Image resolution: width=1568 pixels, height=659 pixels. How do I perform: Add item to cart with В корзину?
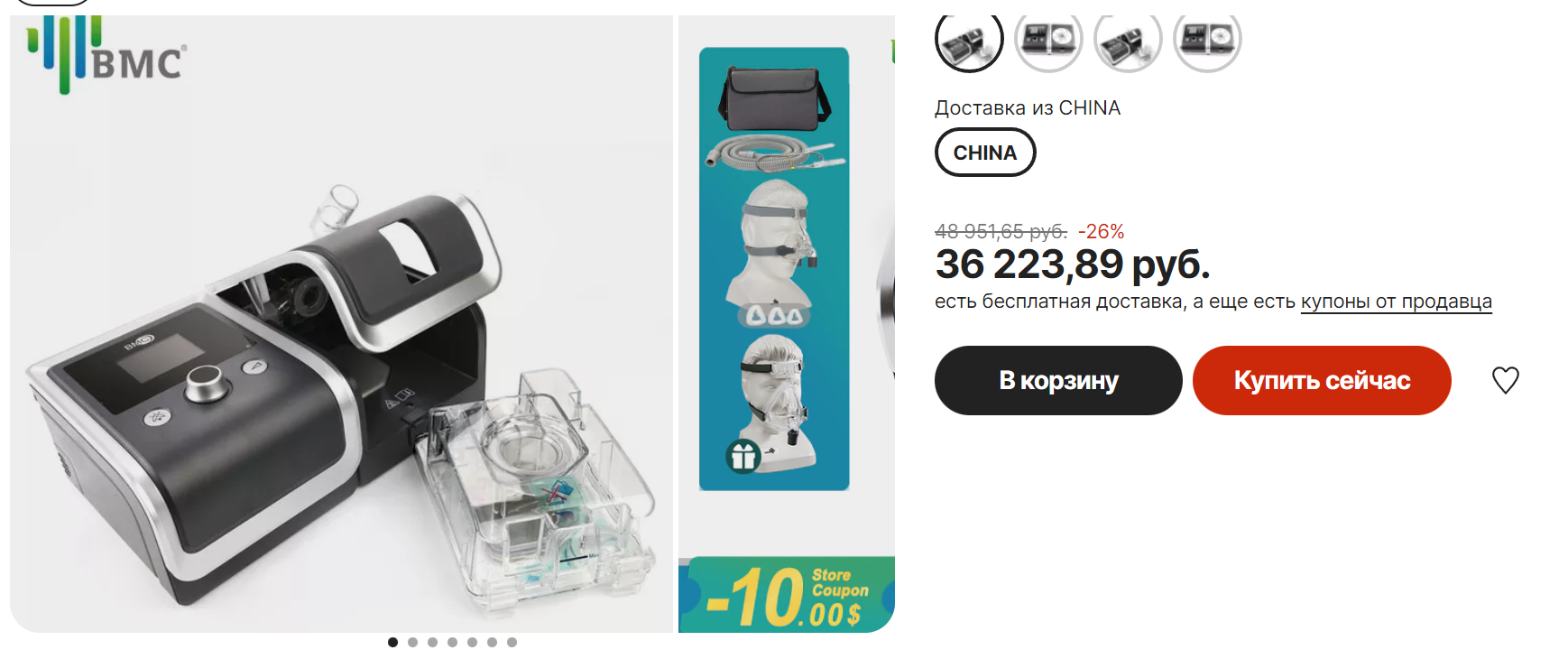click(1058, 380)
